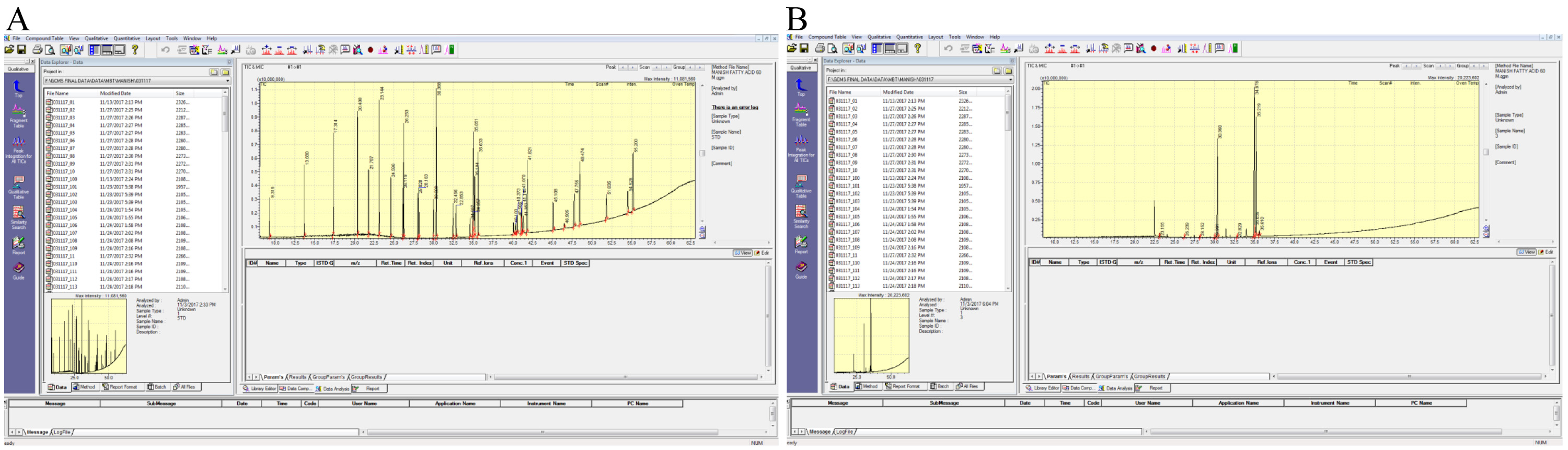The image size is (1568, 450).
Task: Open Guide book icon in panel A sidebar
Action: [19, 271]
